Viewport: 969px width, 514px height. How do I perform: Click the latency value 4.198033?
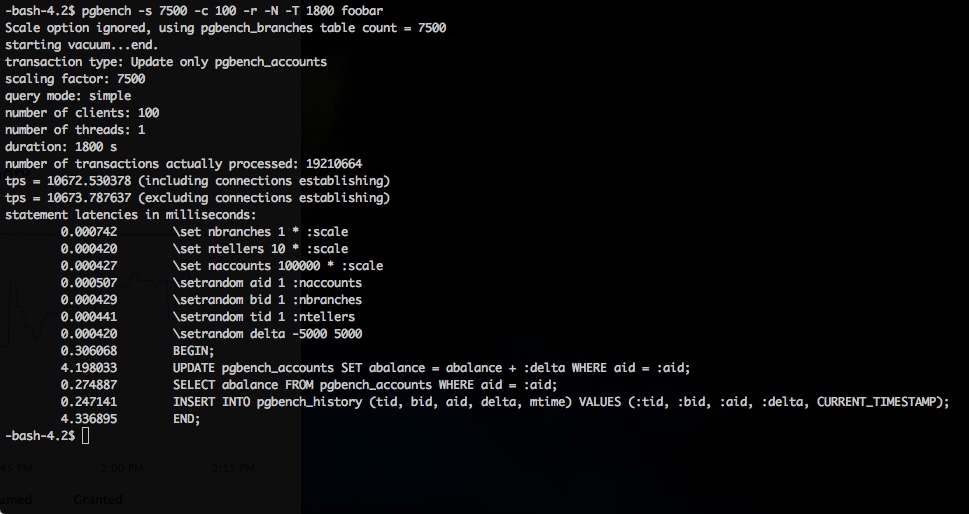click(x=88, y=368)
